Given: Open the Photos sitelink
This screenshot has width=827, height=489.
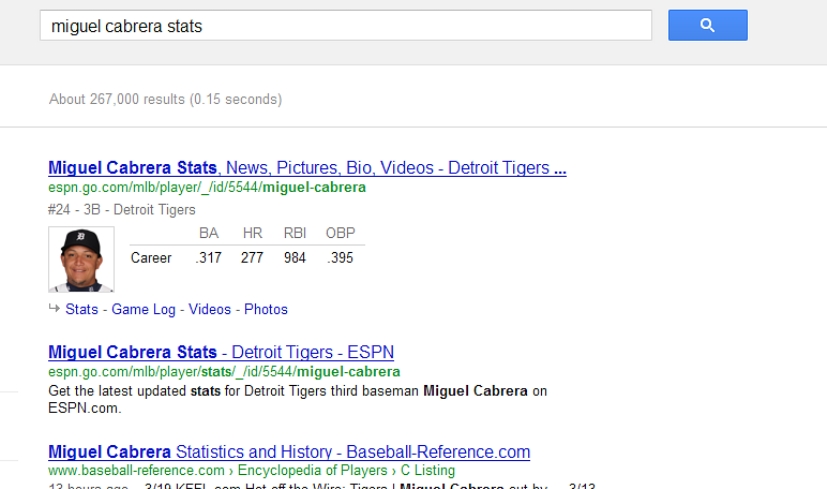Looking at the screenshot, I should [x=266, y=309].
